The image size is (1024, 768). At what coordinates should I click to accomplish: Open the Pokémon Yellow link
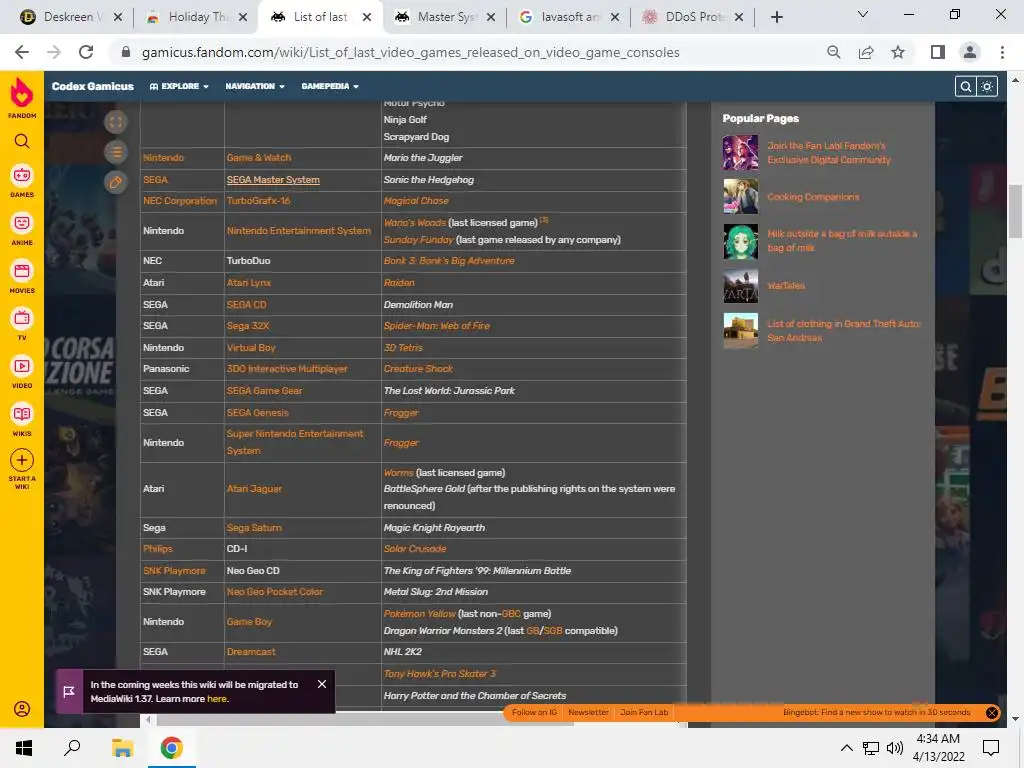[x=419, y=614]
